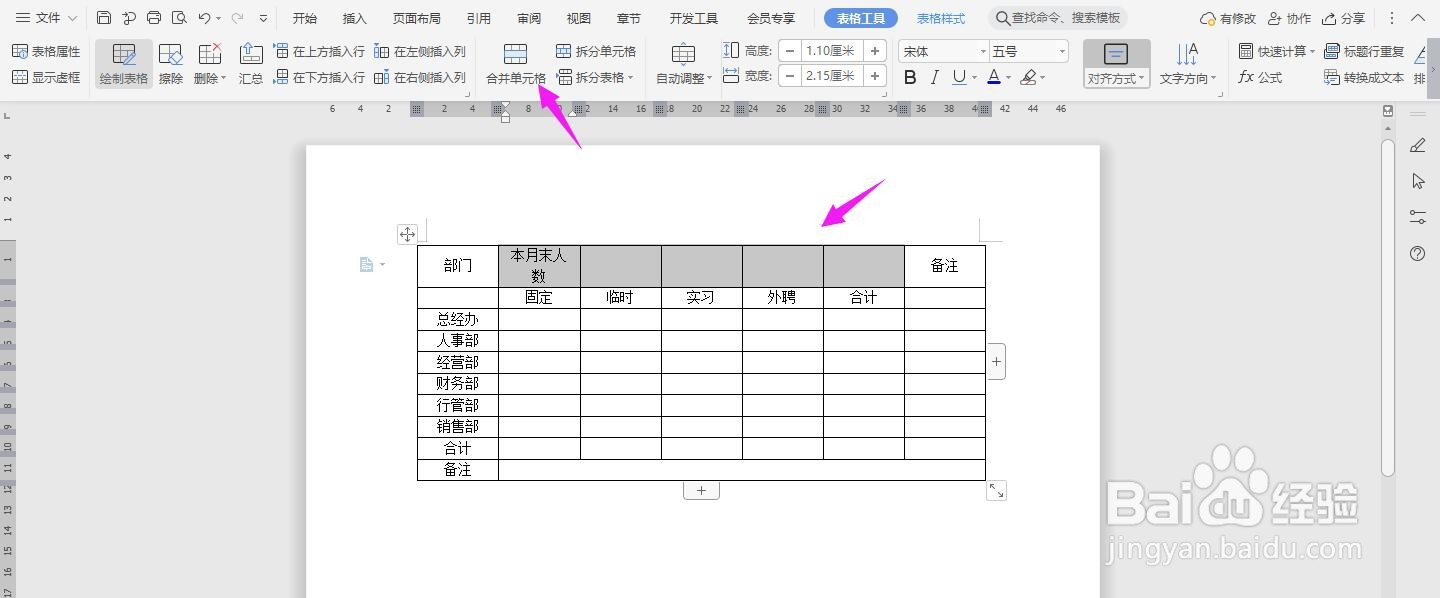Open the font color A swatch
The height and width of the screenshot is (598, 1440).
click(997, 76)
